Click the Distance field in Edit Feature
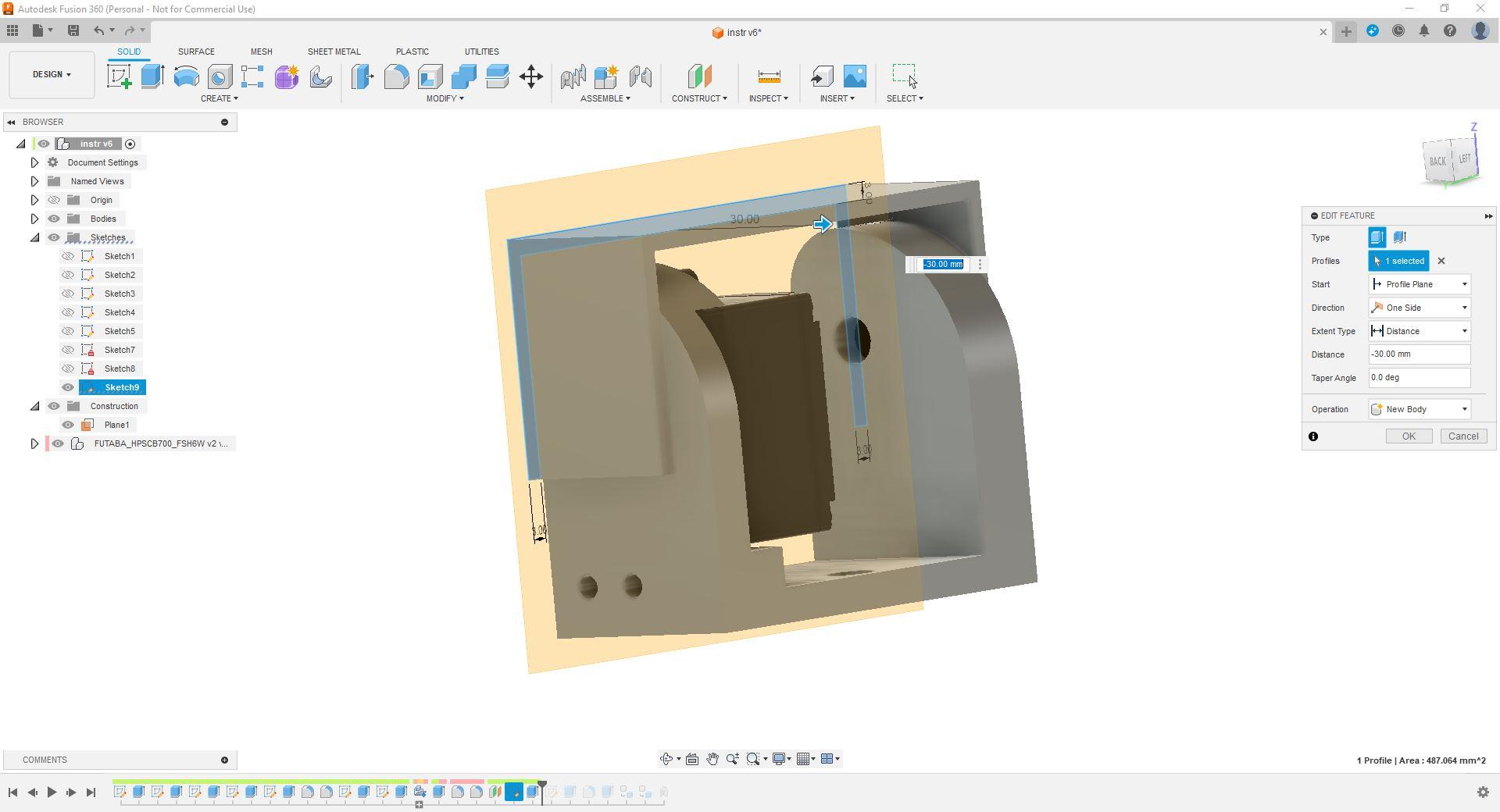This screenshot has width=1500, height=812. coord(1420,354)
